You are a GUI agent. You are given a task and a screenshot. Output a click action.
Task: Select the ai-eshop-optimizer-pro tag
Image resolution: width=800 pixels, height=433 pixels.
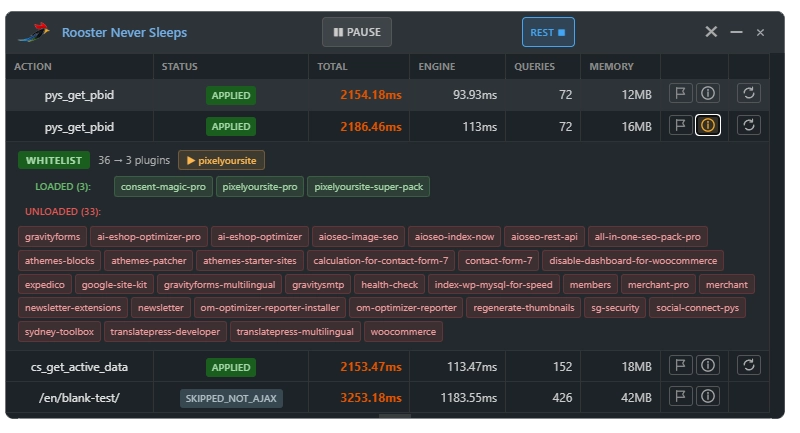tap(149, 237)
